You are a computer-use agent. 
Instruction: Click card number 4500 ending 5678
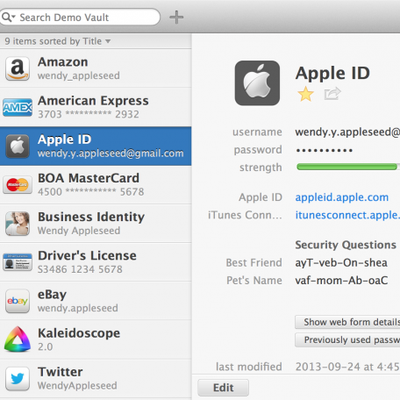click(91, 192)
